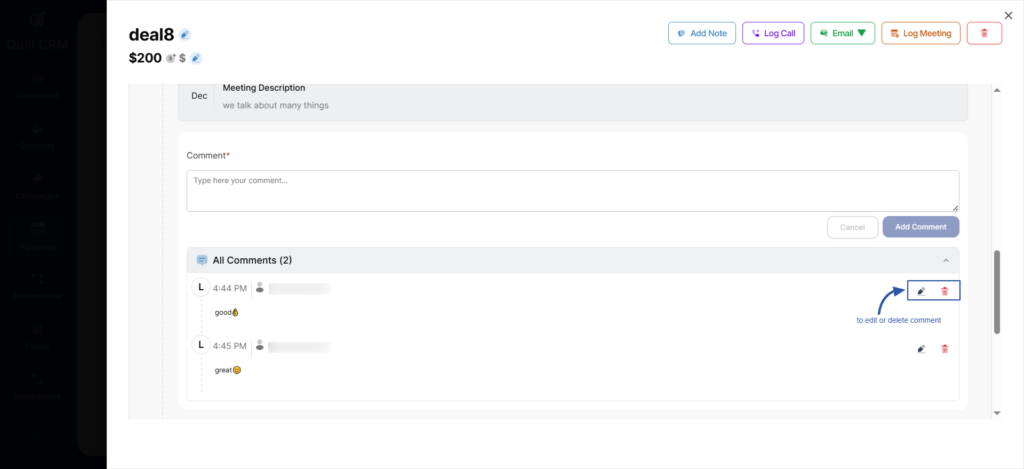Close the deal8 detail panel
The height and width of the screenshot is (469, 1024).
coord(1008,14)
